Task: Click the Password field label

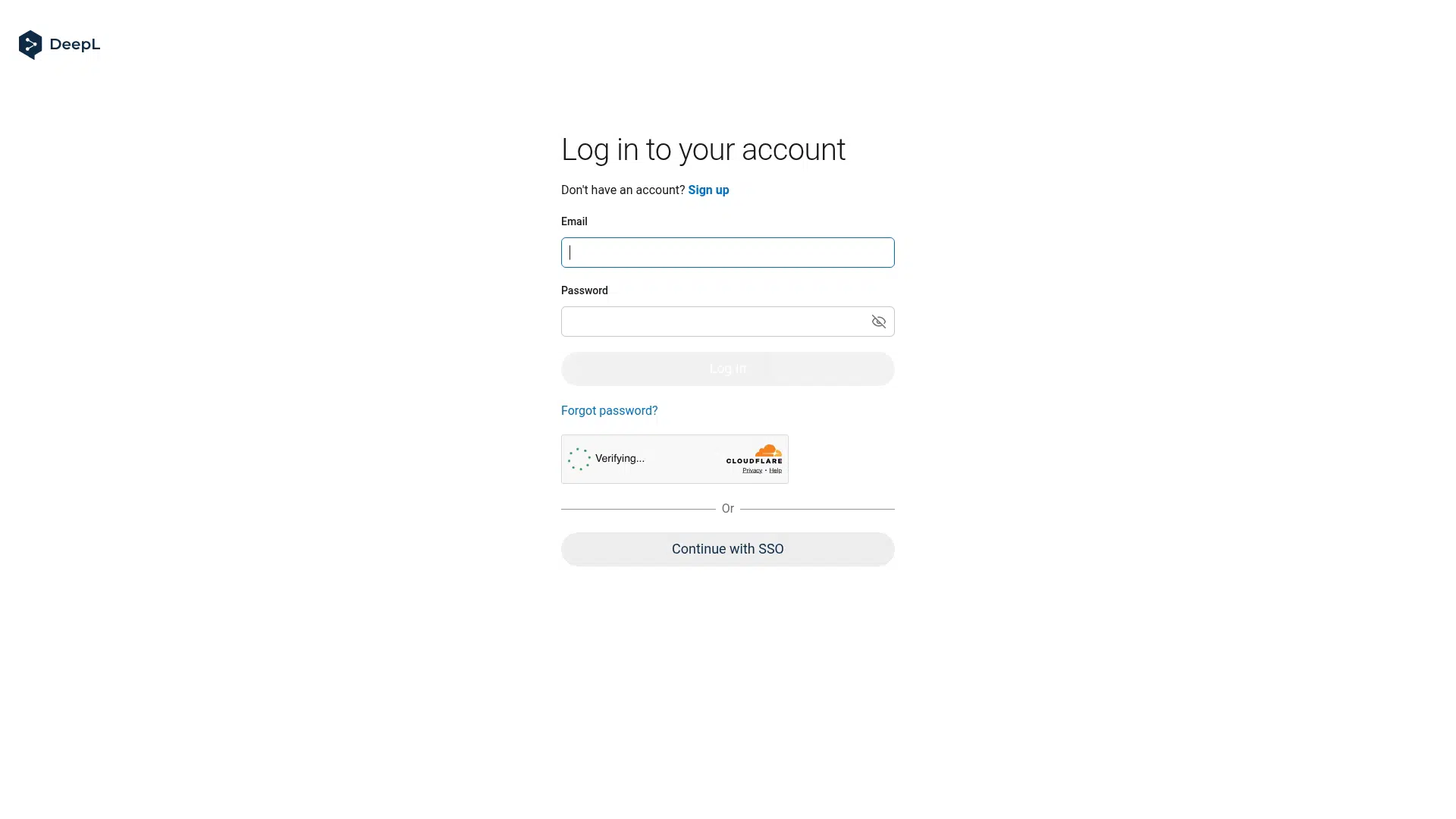Action: [584, 290]
